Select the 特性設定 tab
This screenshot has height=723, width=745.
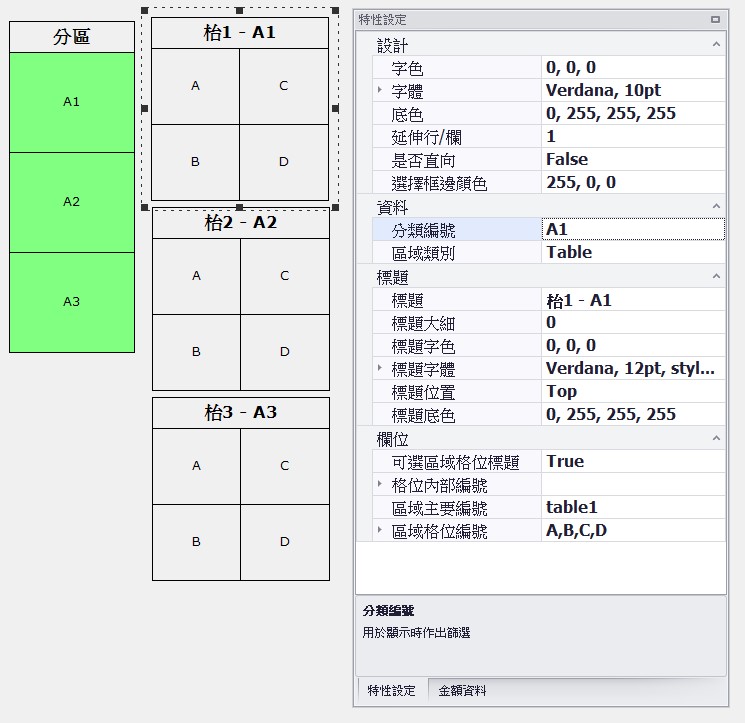(391, 691)
